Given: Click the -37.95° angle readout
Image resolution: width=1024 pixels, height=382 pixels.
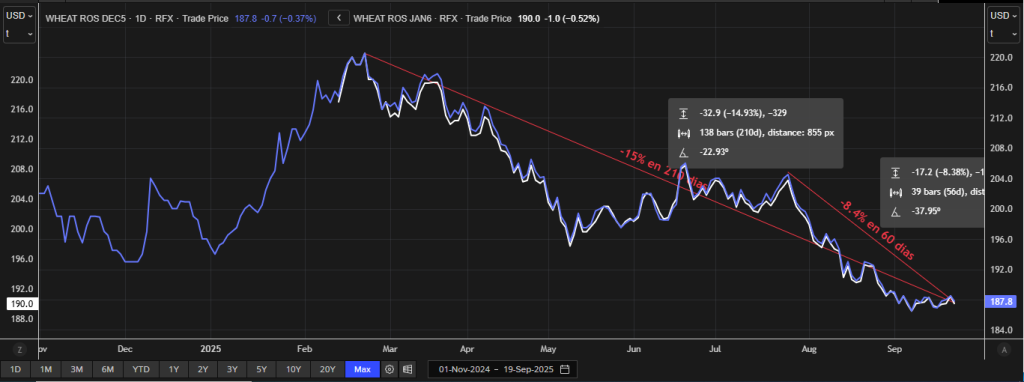Looking at the screenshot, I should (925, 212).
